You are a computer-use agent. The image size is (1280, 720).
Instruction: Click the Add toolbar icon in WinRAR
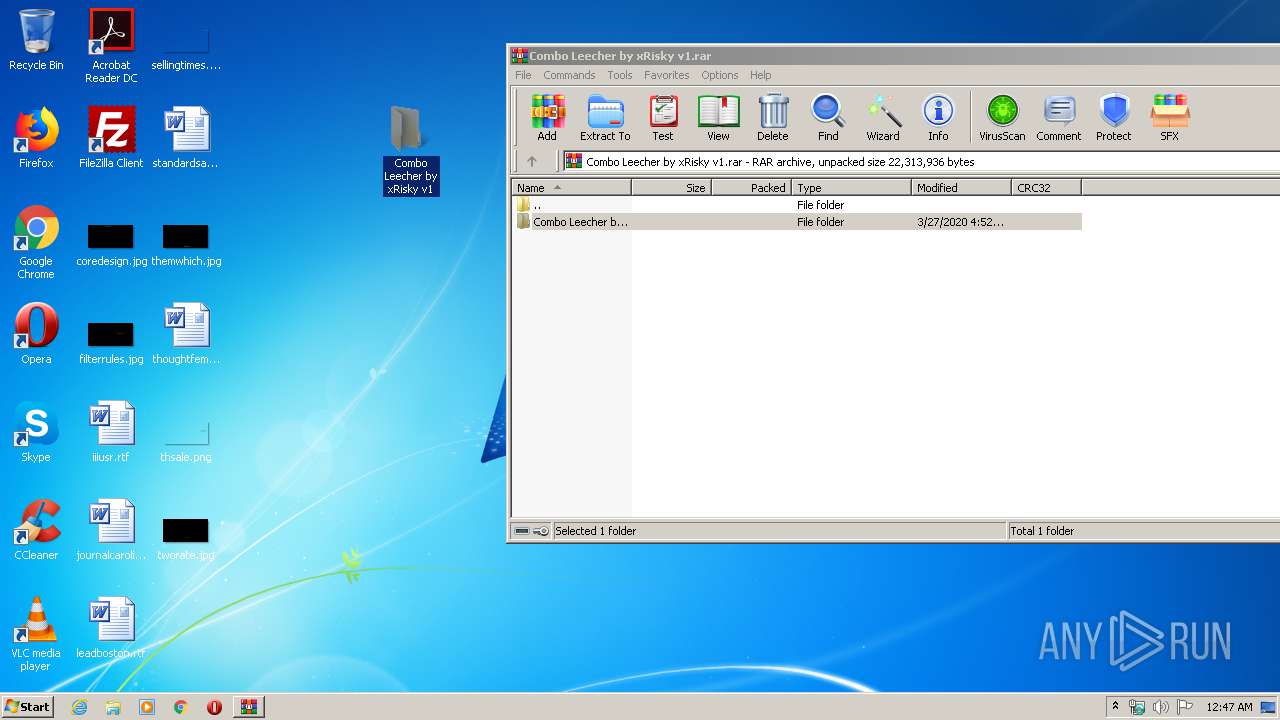click(547, 117)
